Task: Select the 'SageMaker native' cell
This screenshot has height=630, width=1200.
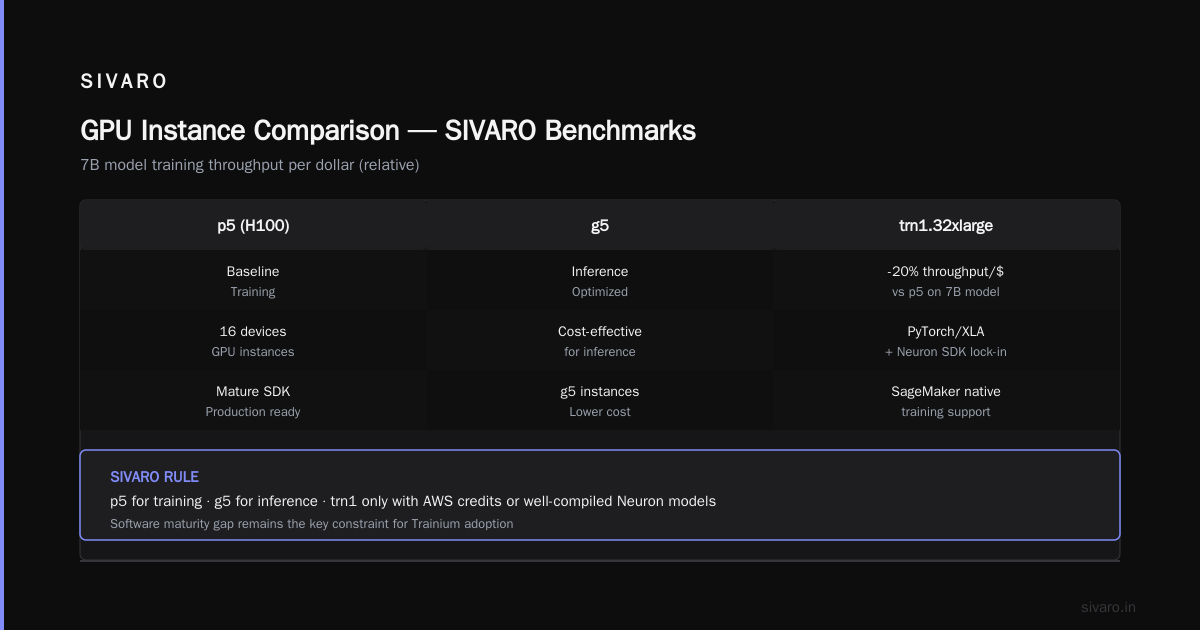Action: (946, 391)
